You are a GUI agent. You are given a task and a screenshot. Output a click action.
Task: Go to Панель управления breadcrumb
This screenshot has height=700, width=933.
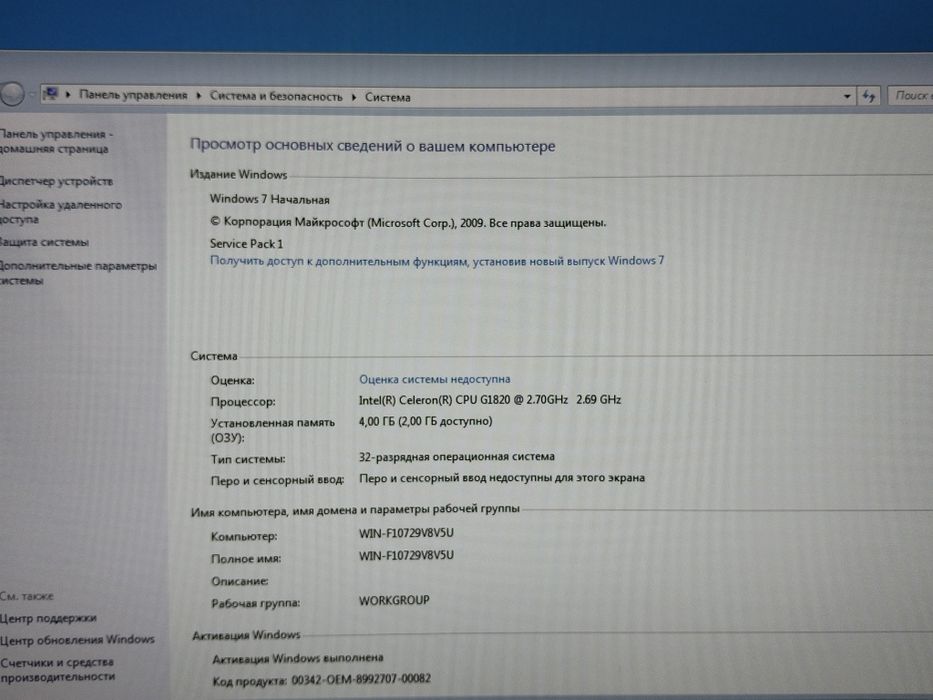133,95
